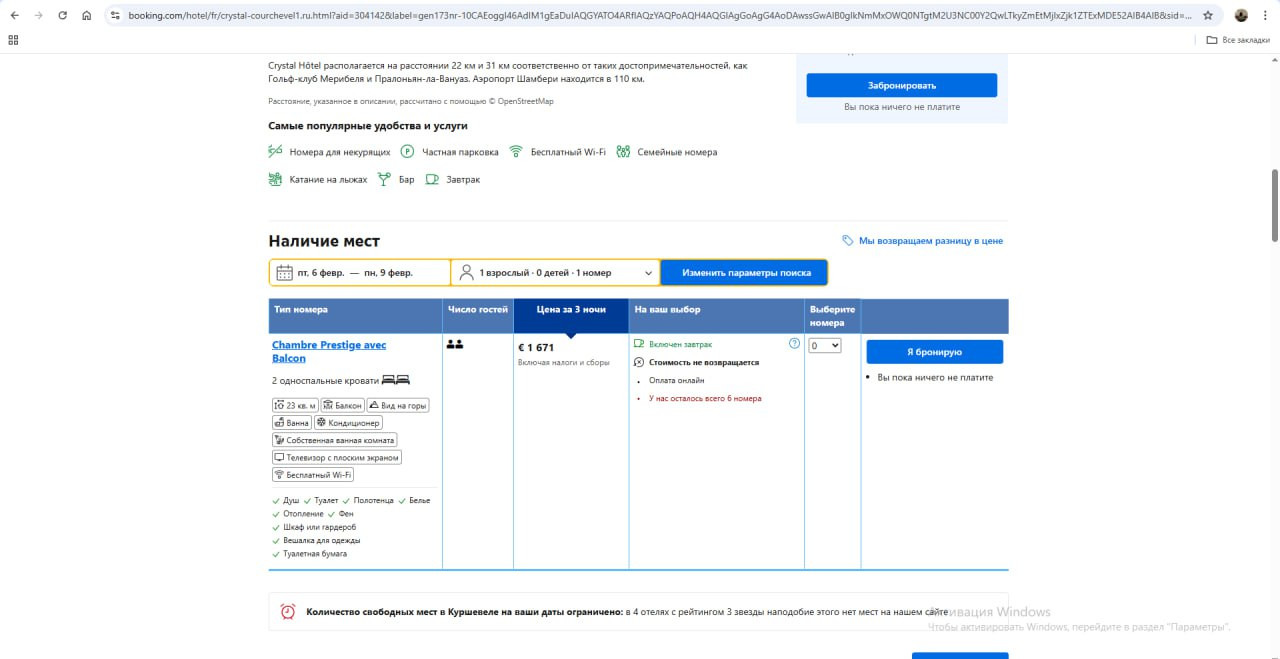Viewport: 1280px width, 659px height.
Task: Reload the page with refresh icon
Action: 62,16
